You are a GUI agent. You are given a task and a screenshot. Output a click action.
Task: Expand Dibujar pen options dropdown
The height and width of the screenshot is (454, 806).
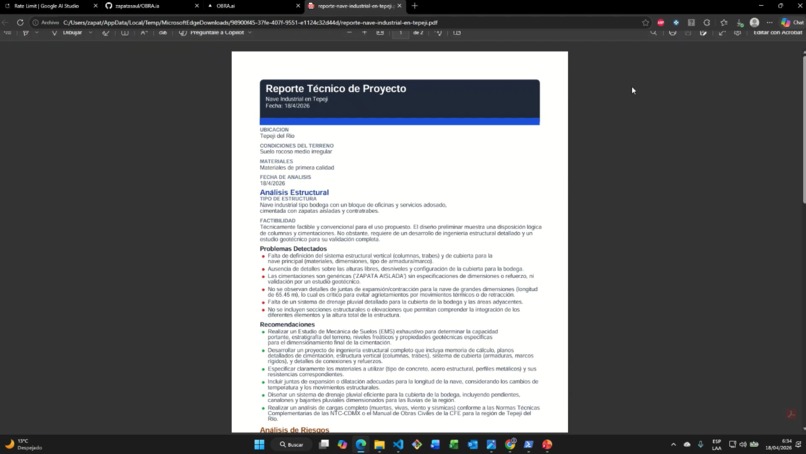point(90,32)
